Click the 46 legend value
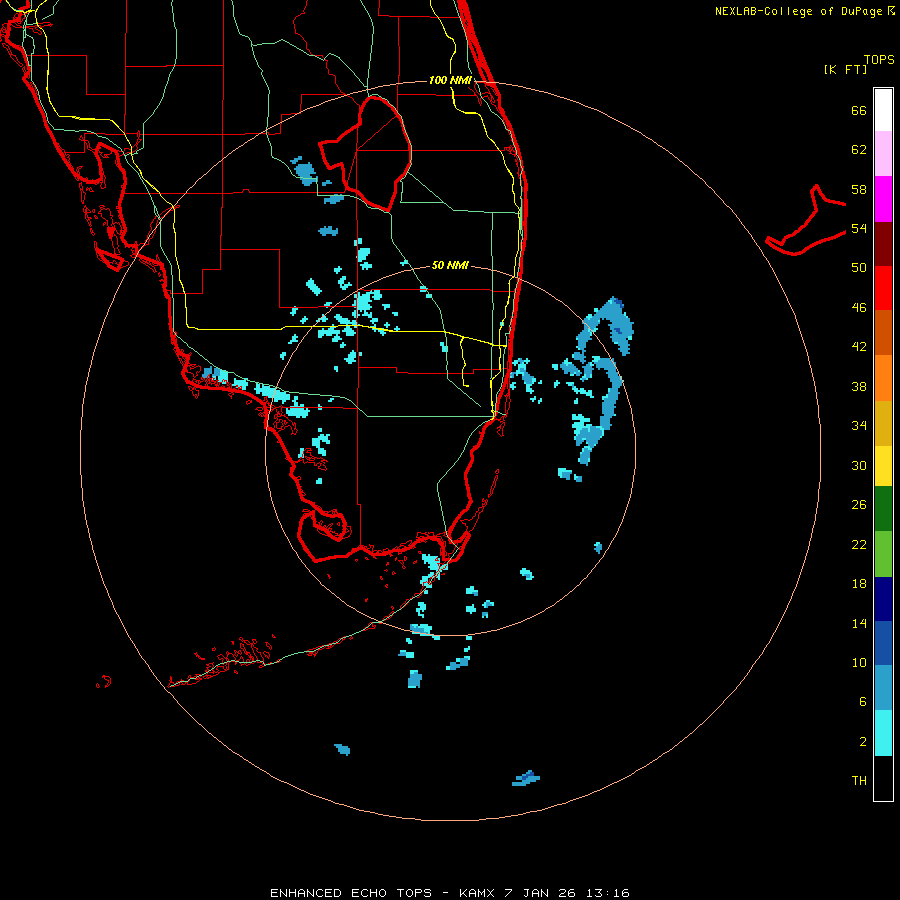Viewport: 900px width, 900px height. [859, 308]
